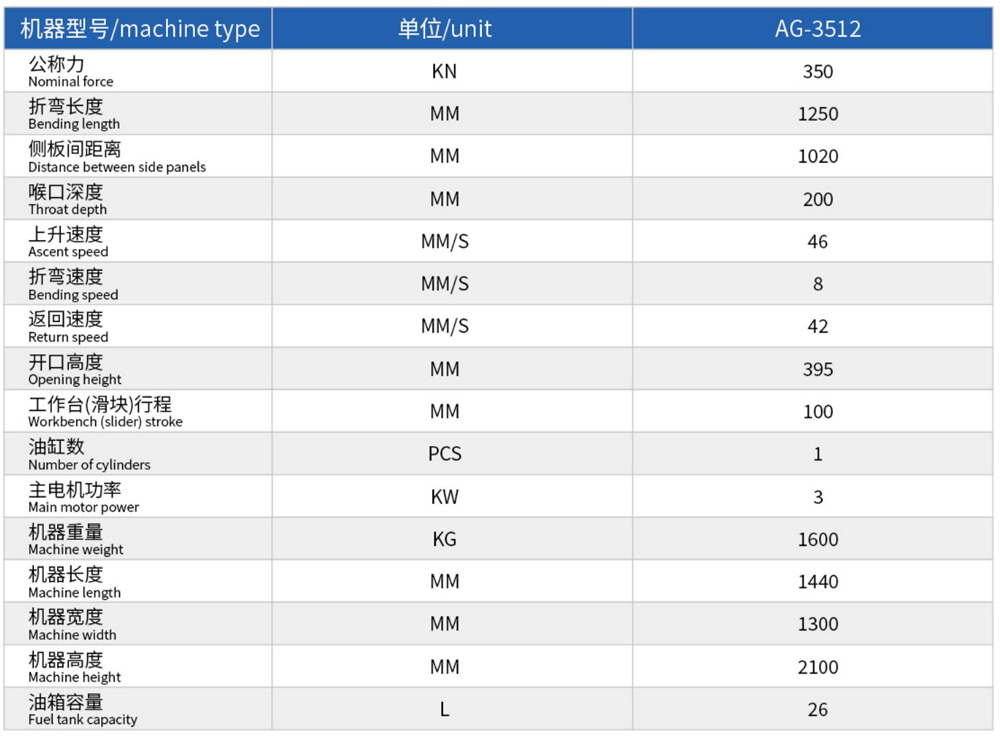Click the Opening height value 395
Viewport: 1000px width, 741px height.
817,370
